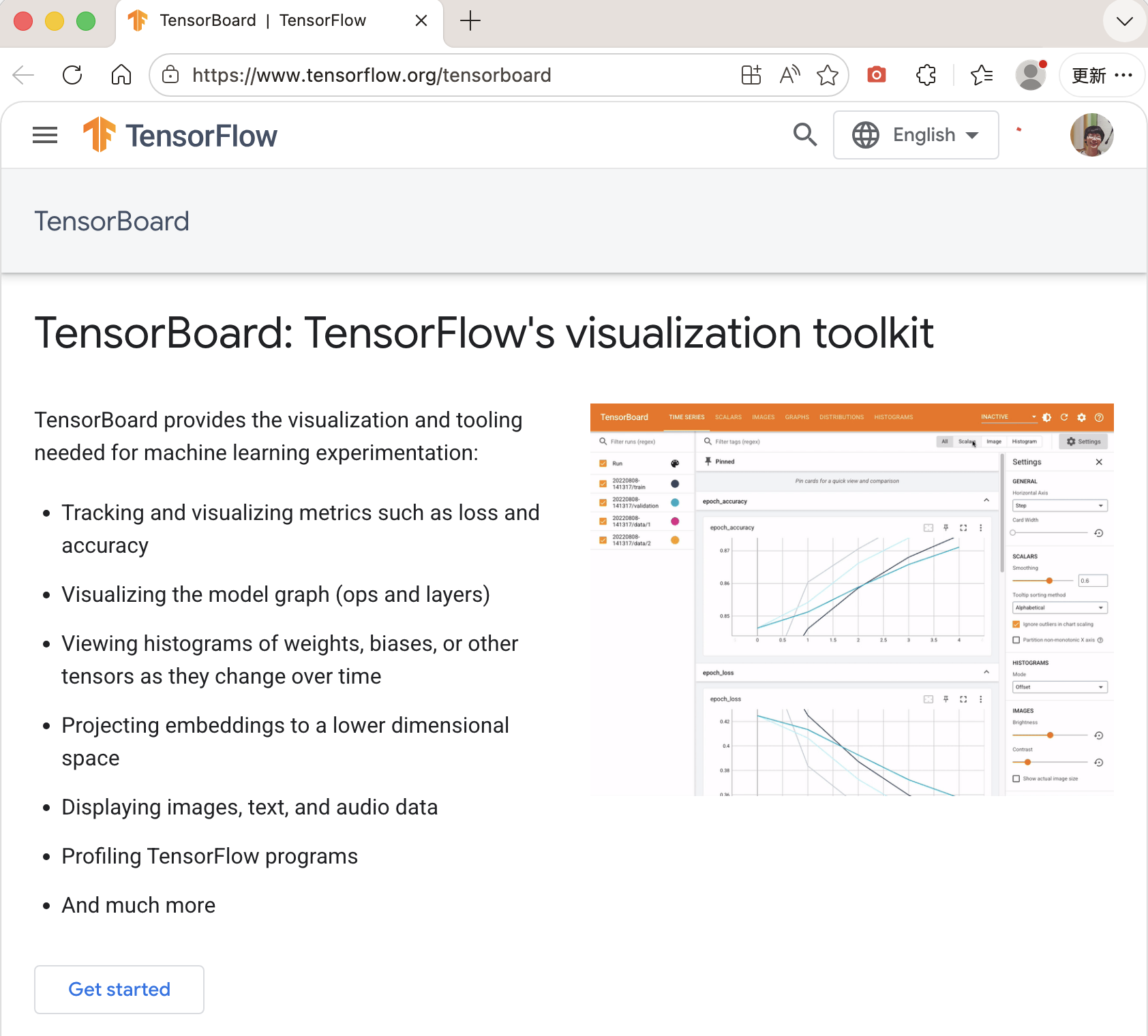This screenshot has width=1148, height=1036.
Task: Expand the epoch_loss card to full size
Action: point(963,699)
